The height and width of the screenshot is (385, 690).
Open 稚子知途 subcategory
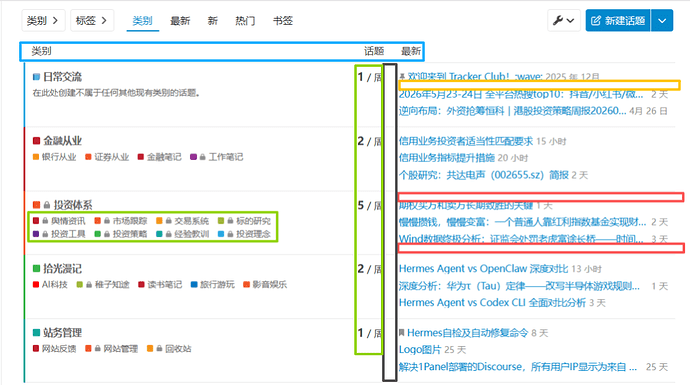[x=103, y=285]
